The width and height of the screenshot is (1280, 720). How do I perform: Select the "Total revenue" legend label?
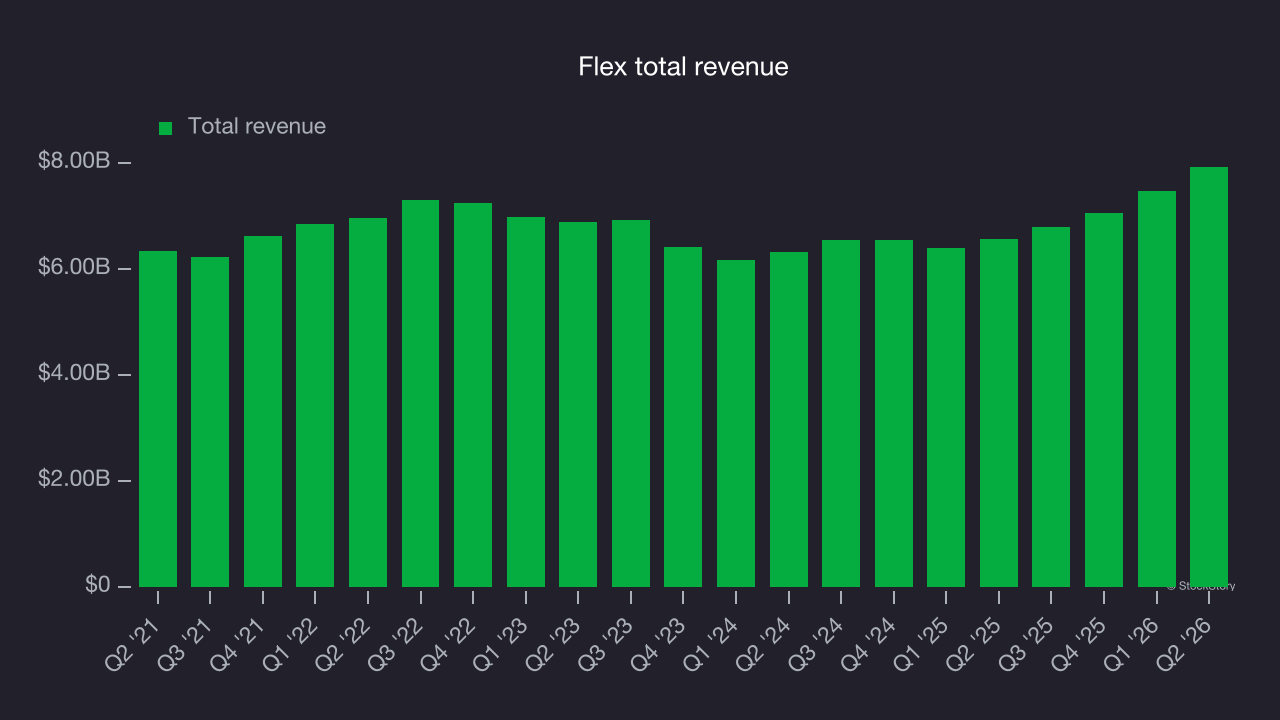tap(257, 127)
